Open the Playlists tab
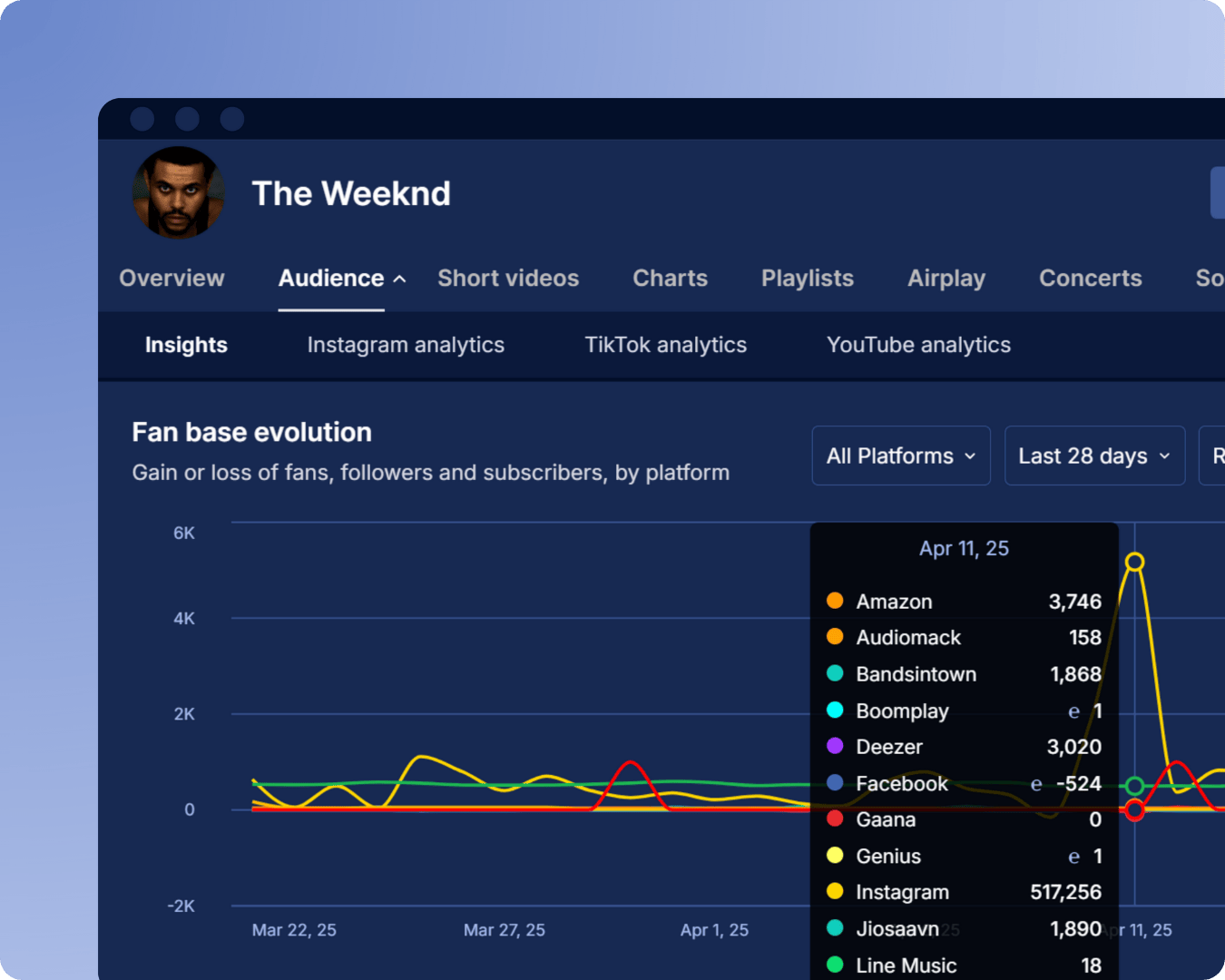 807,279
